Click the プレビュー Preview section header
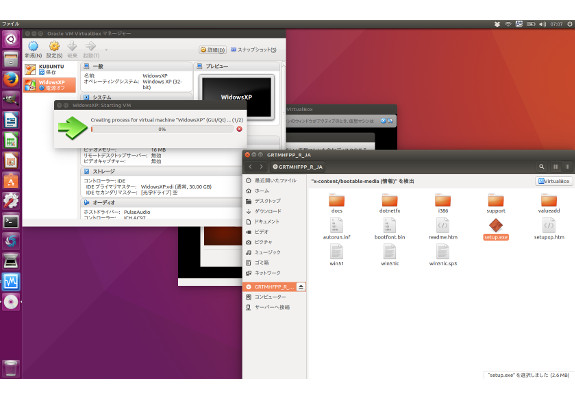The height and width of the screenshot is (400, 575). click(x=237, y=66)
